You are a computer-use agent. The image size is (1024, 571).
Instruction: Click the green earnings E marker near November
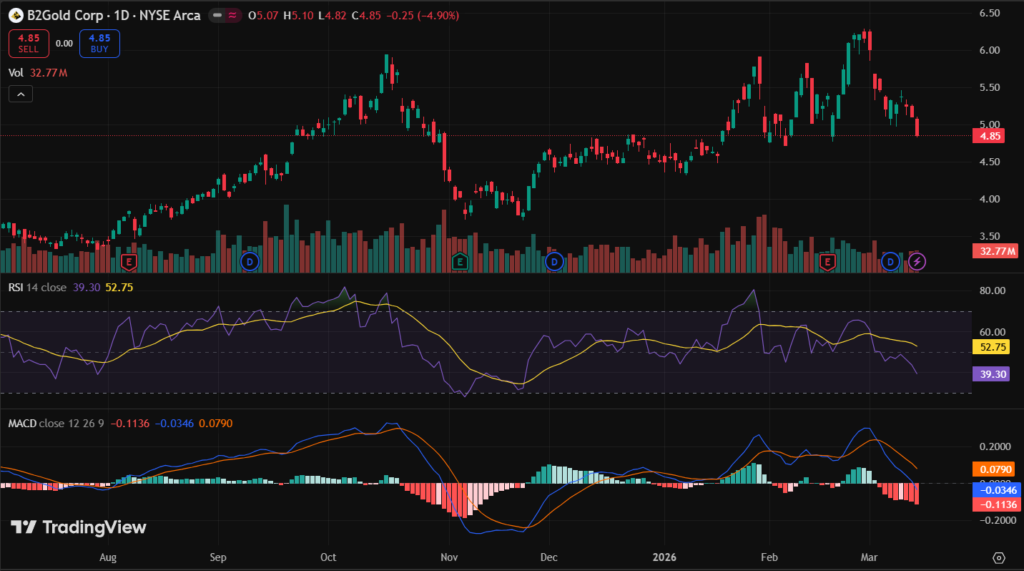coord(459,261)
